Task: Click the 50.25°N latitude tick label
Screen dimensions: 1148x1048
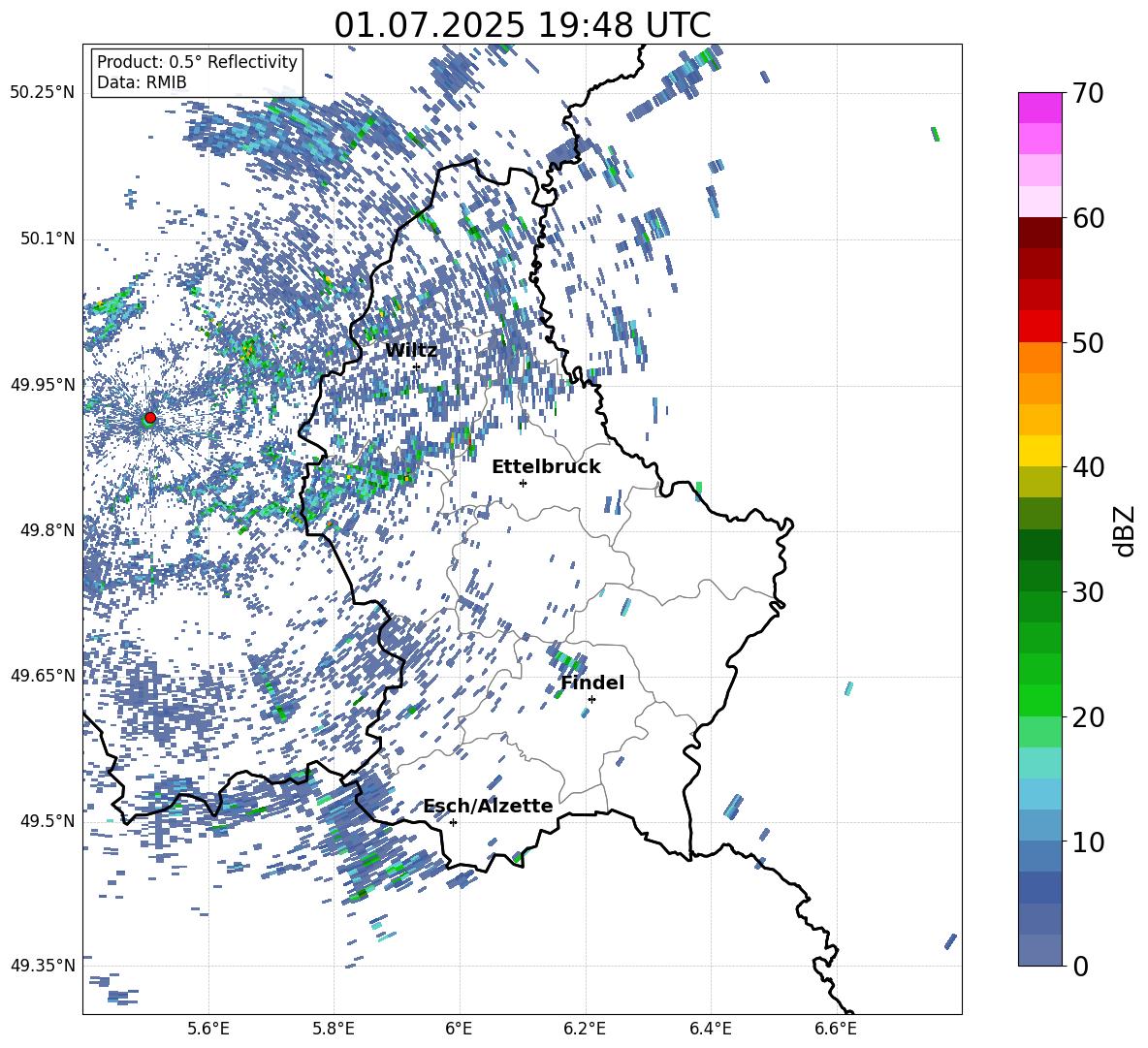Action: [x=43, y=93]
